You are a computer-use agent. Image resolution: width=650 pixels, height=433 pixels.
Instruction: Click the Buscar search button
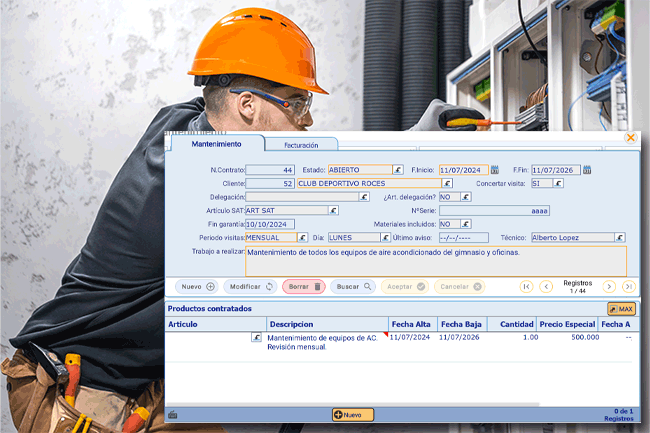(354, 287)
